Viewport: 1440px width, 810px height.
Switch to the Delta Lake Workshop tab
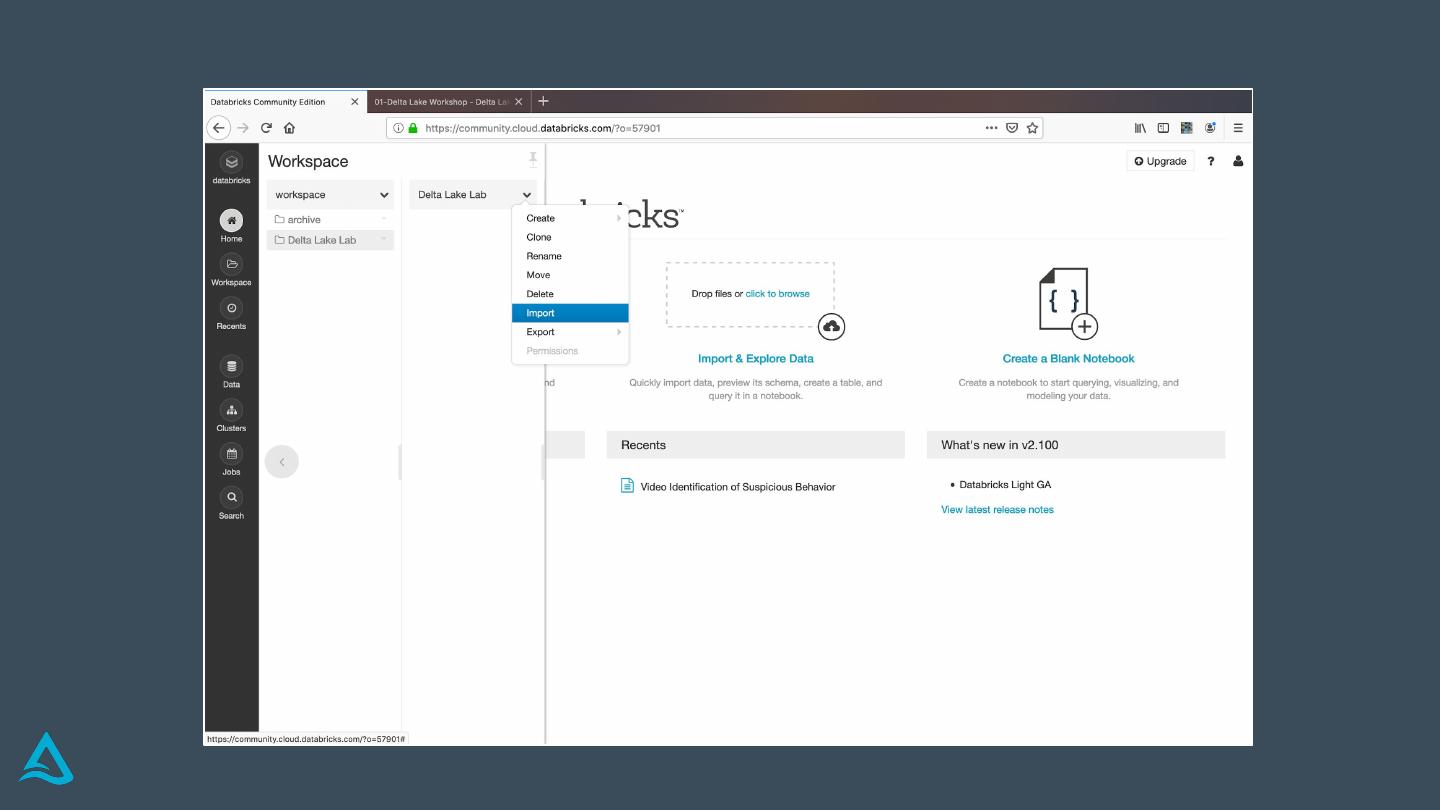[442, 102]
